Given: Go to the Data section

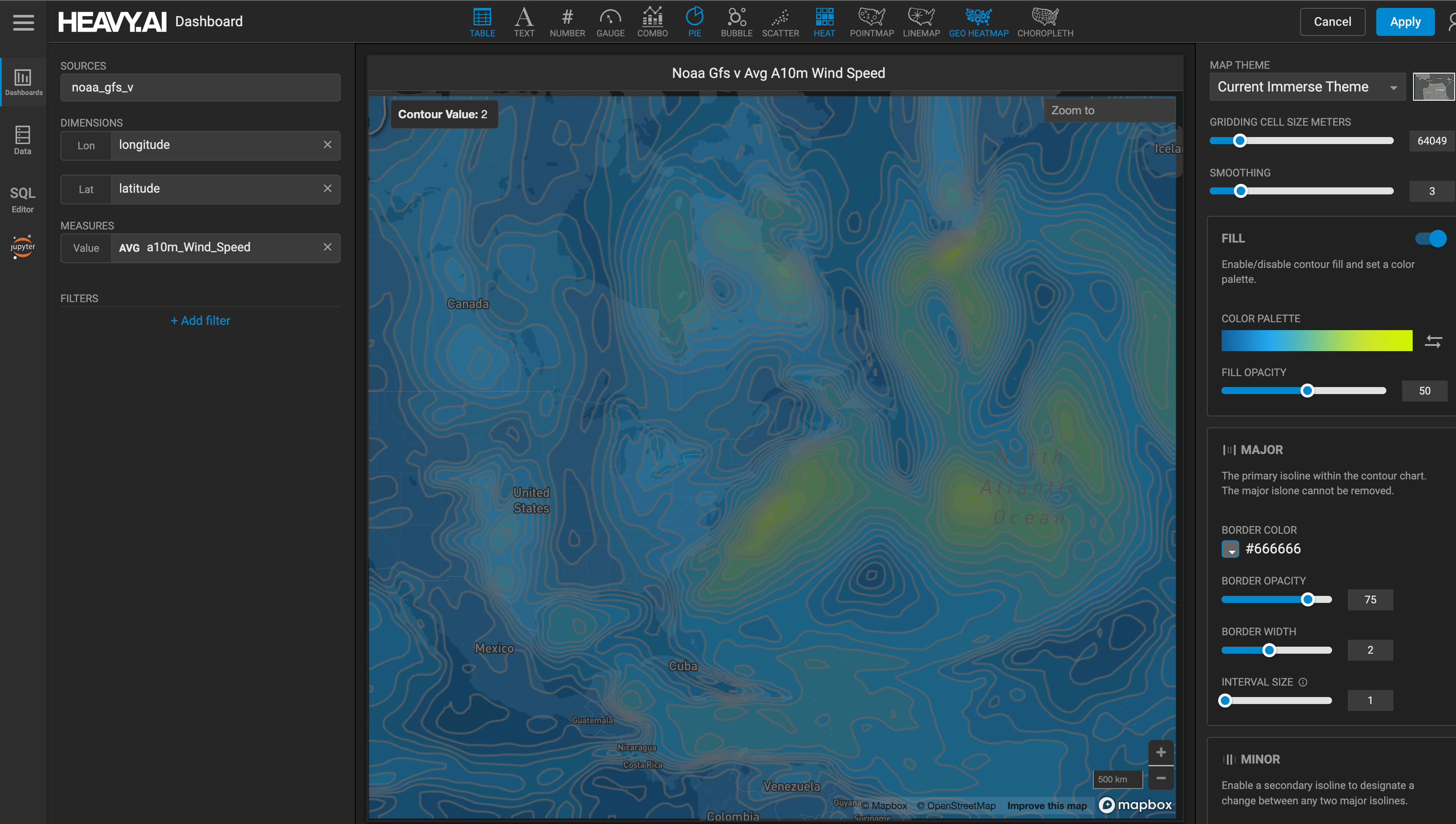Looking at the screenshot, I should pos(23,140).
